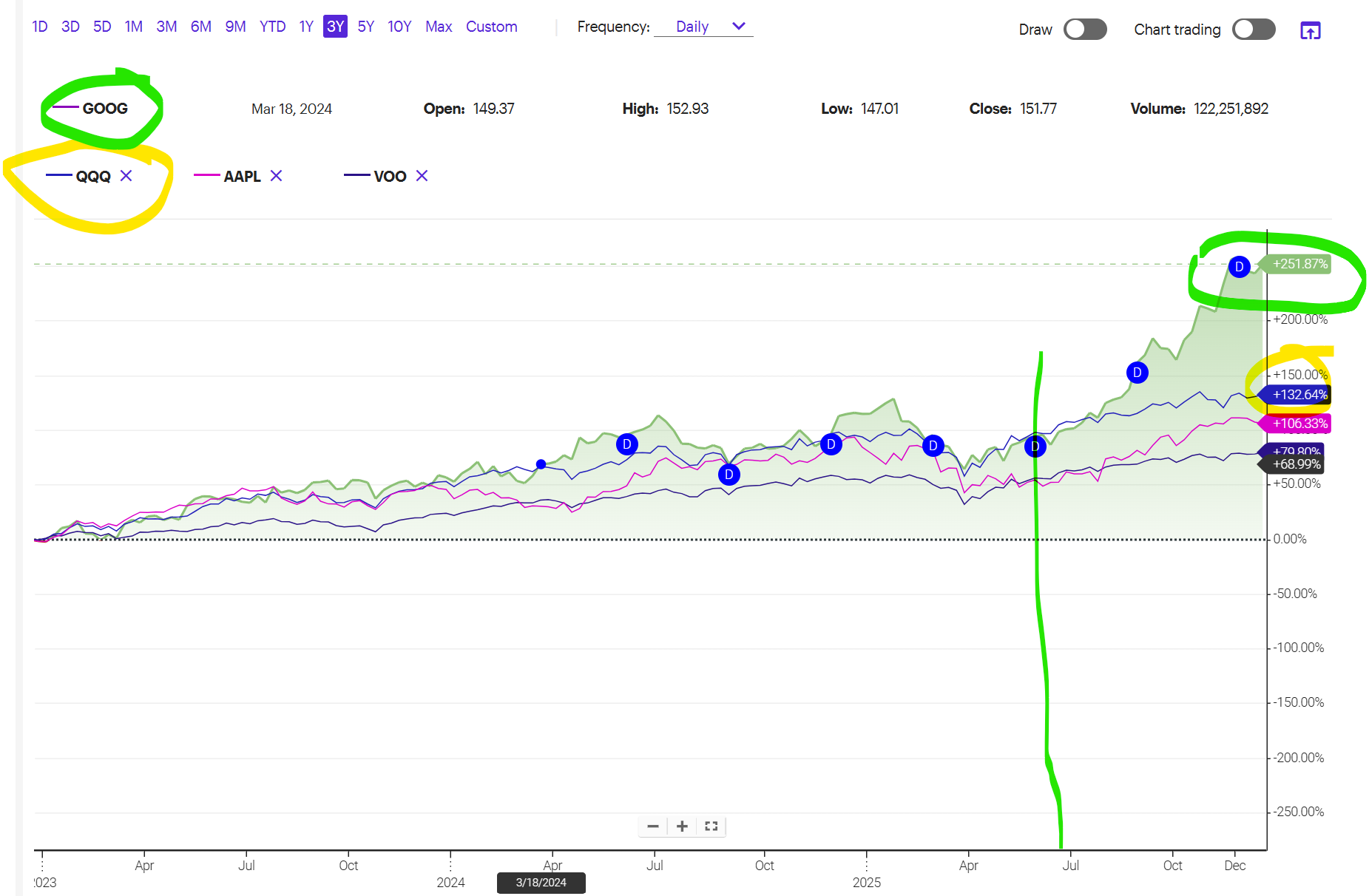
Task: Click the dividend marker at the chart peak
Action: [x=1239, y=267]
